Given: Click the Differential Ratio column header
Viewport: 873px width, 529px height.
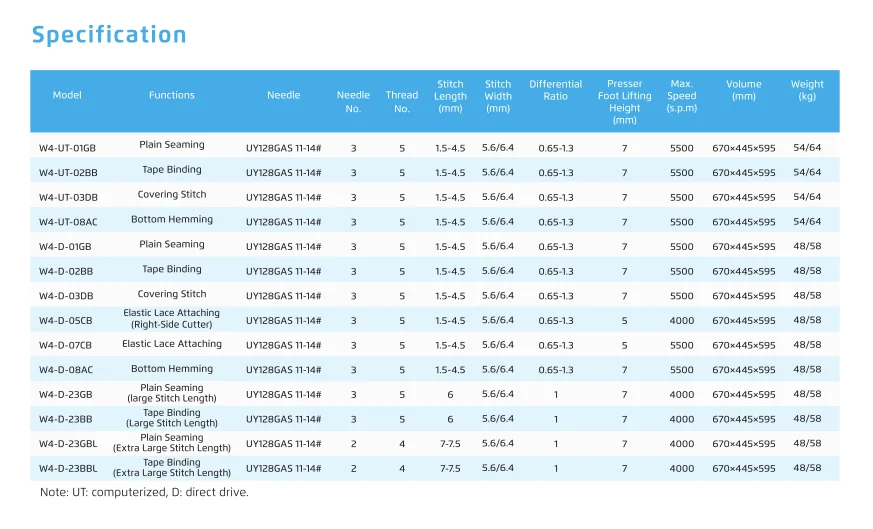Looking at the screenshot, I should click(x=555, y=90).
